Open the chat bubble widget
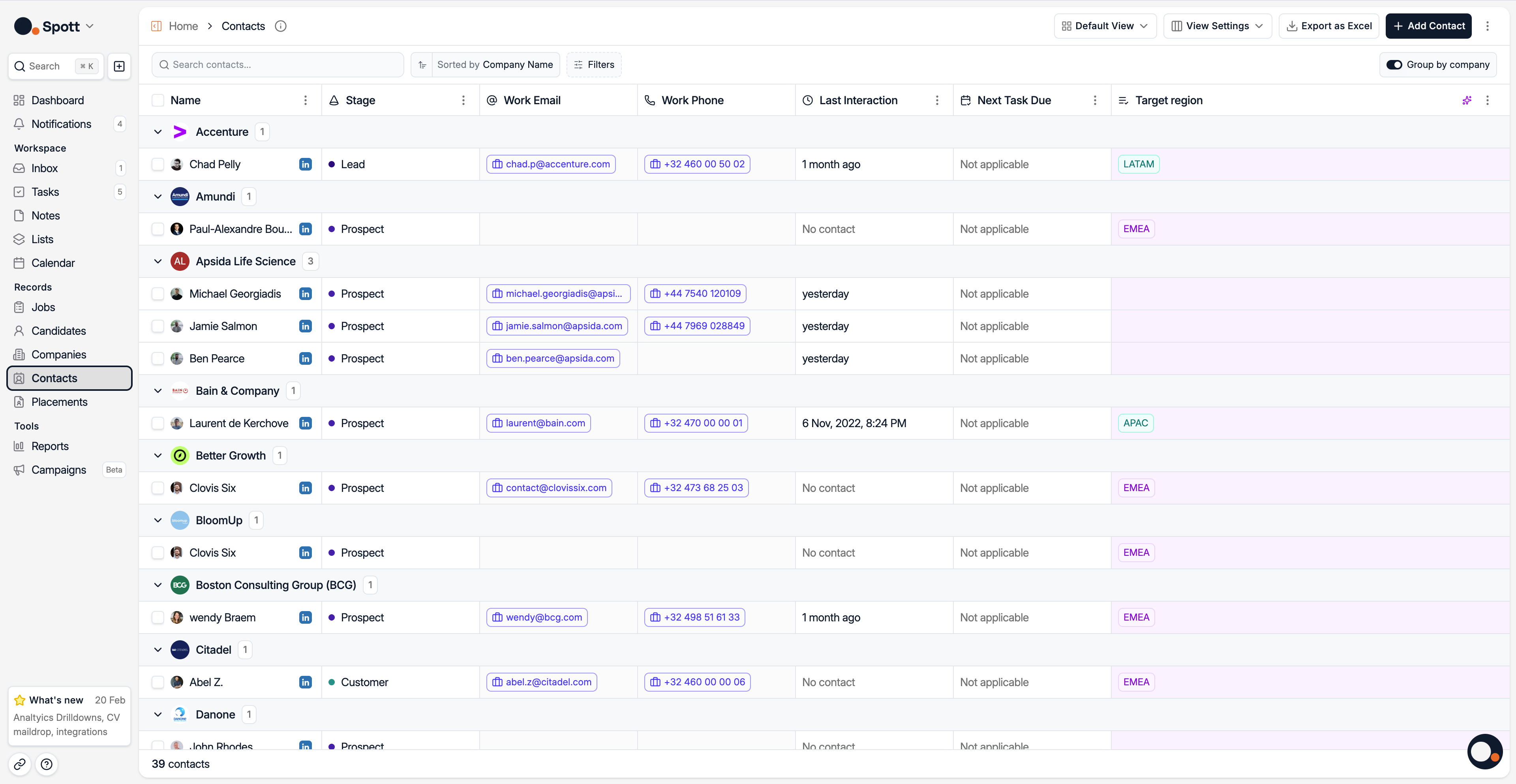 (1484, 751)
